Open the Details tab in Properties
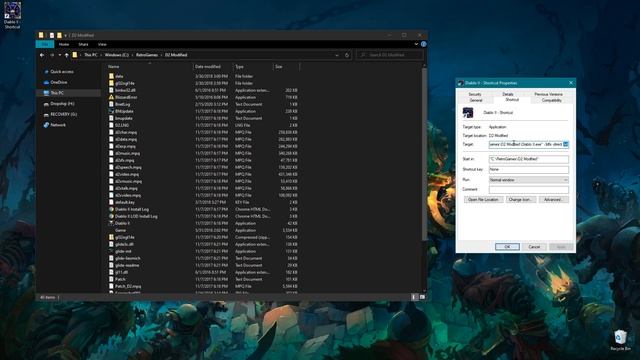 [x=508, y=94]
